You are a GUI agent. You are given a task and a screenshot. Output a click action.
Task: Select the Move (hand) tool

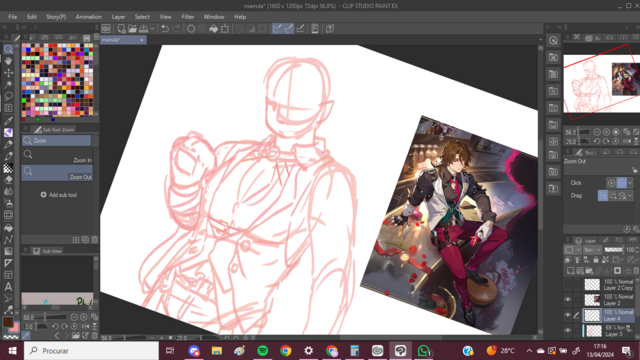(x=8, y=61)
